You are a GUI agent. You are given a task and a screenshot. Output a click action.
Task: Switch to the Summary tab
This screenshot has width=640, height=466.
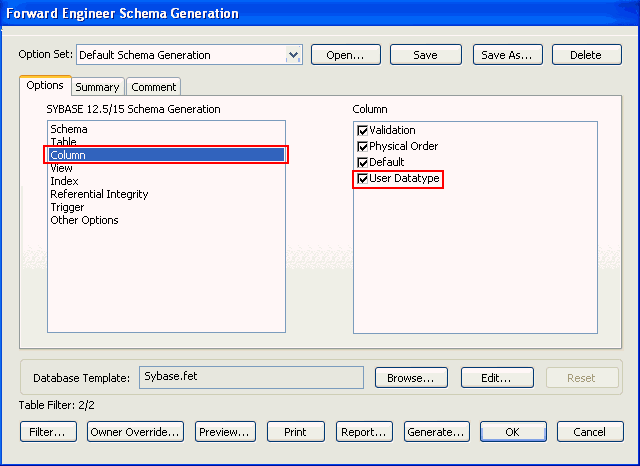97,87
